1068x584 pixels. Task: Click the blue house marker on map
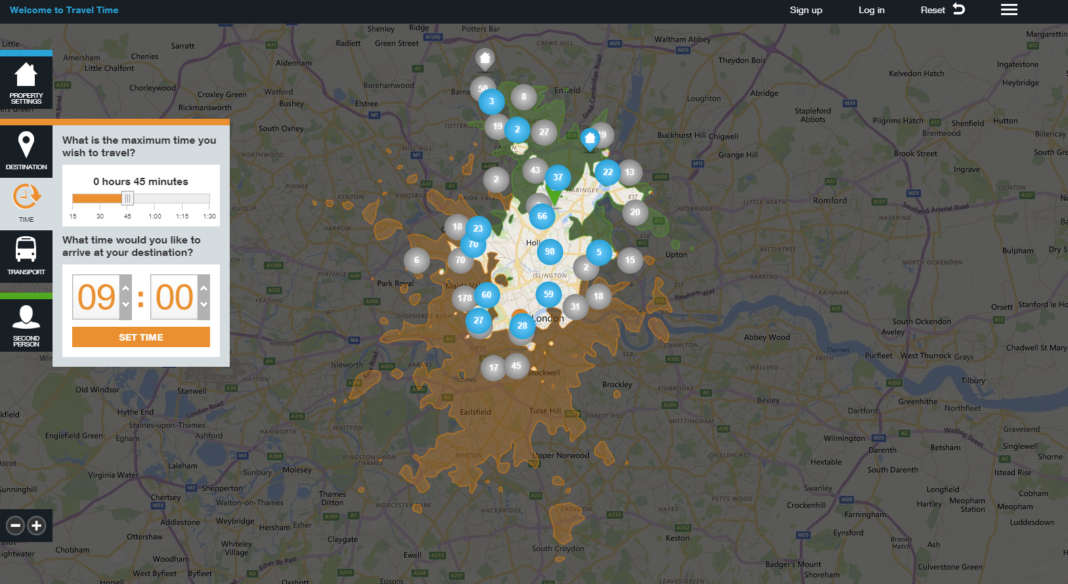590,138
